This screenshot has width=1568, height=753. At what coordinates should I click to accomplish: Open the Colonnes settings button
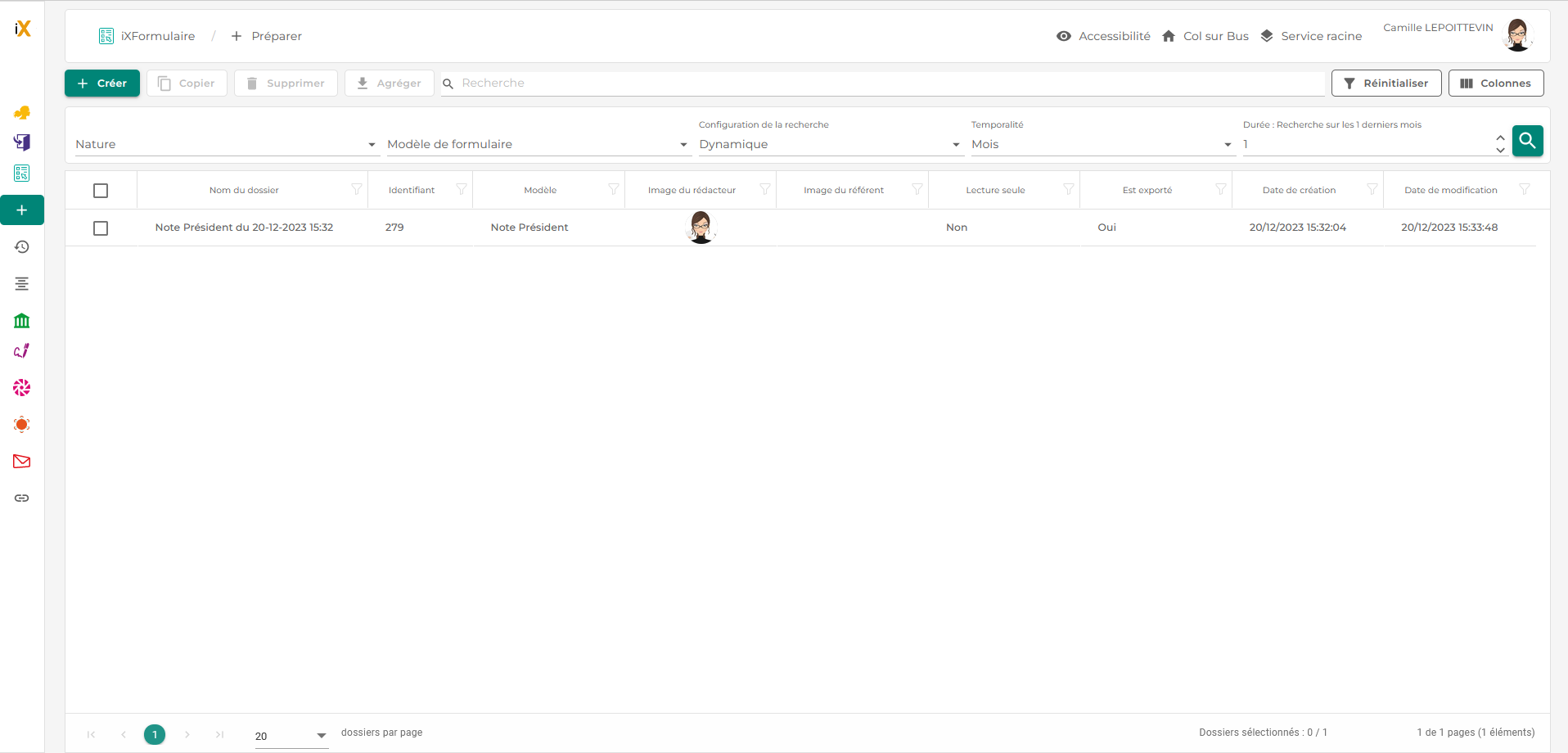coord(1496,83)
